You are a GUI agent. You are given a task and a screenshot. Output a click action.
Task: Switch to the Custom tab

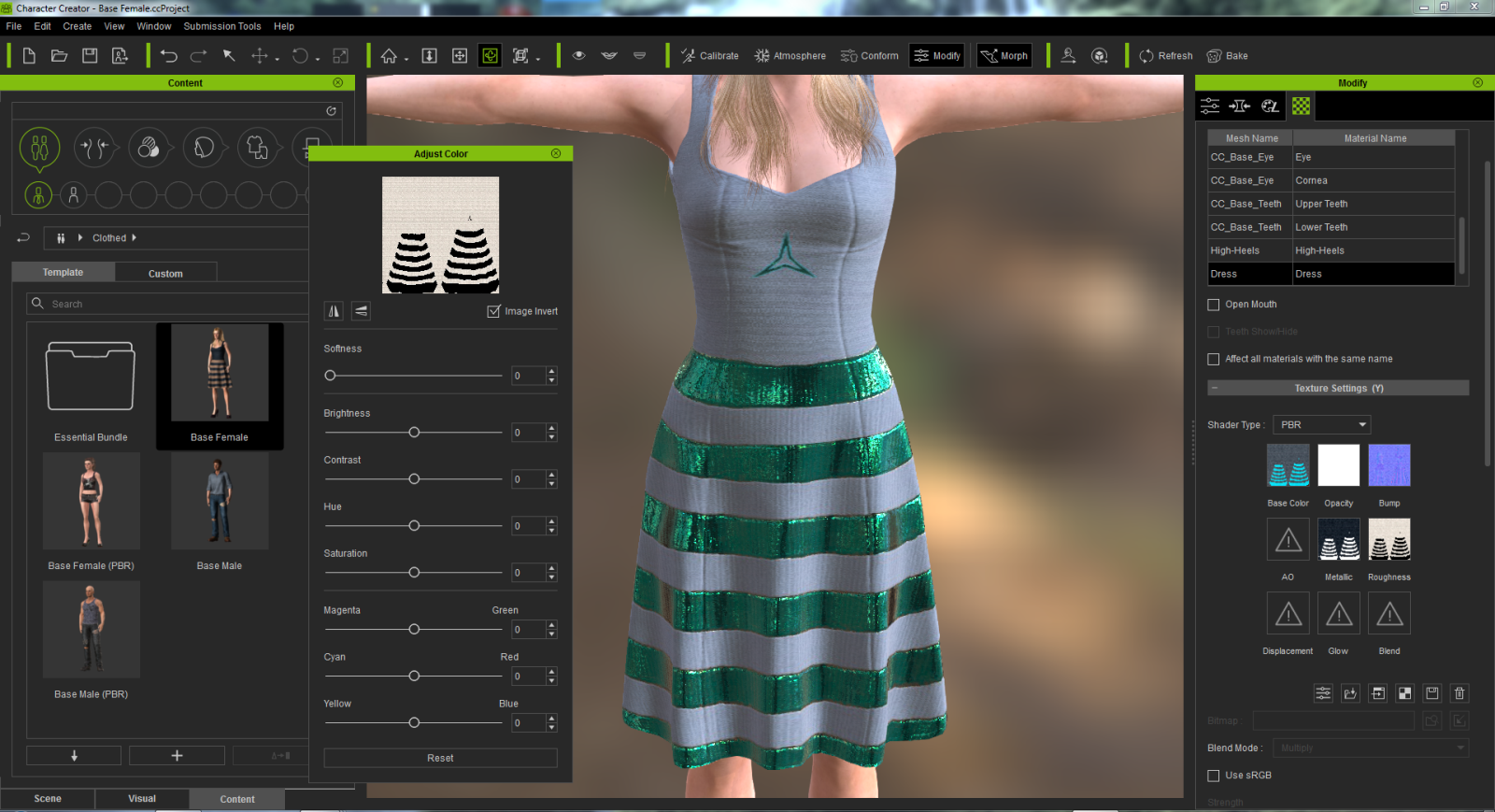pos(165,273)
